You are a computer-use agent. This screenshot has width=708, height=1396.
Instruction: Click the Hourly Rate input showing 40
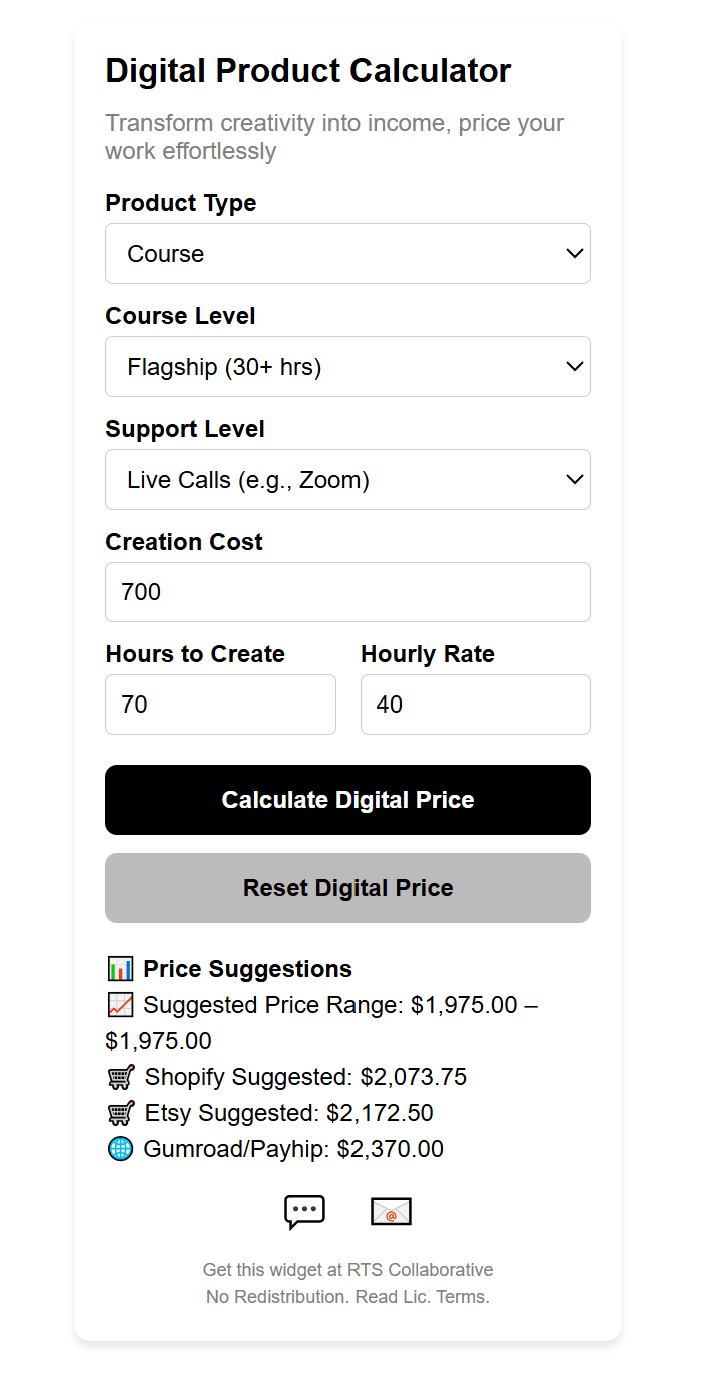point(475,704)
